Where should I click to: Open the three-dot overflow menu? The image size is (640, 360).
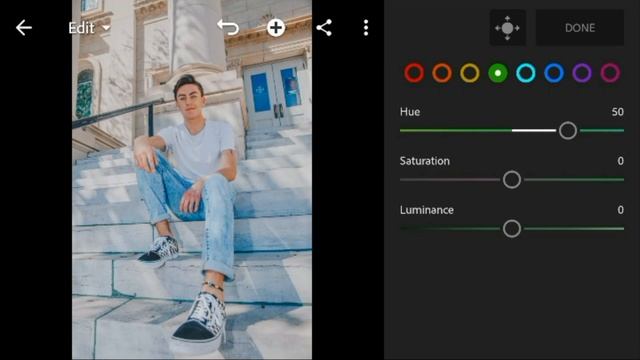tap(366, 28)
